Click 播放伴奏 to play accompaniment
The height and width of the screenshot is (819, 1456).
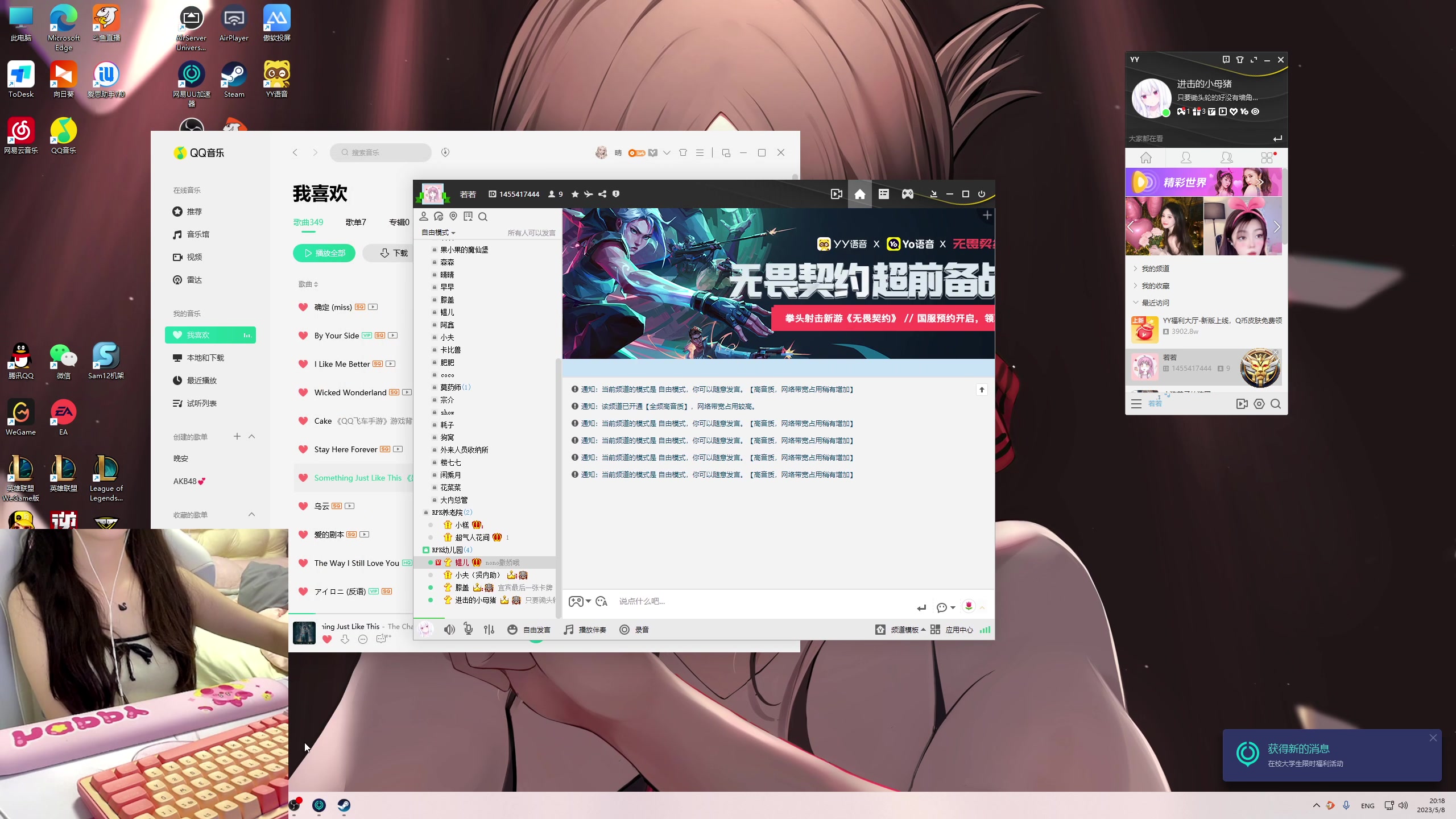point(585,630)
